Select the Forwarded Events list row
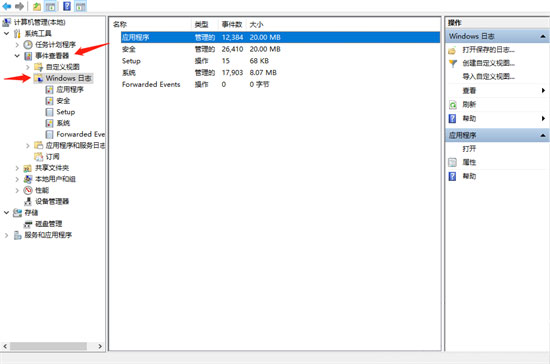The width and height of the screenshot is (550, 364). pos(280,85)
